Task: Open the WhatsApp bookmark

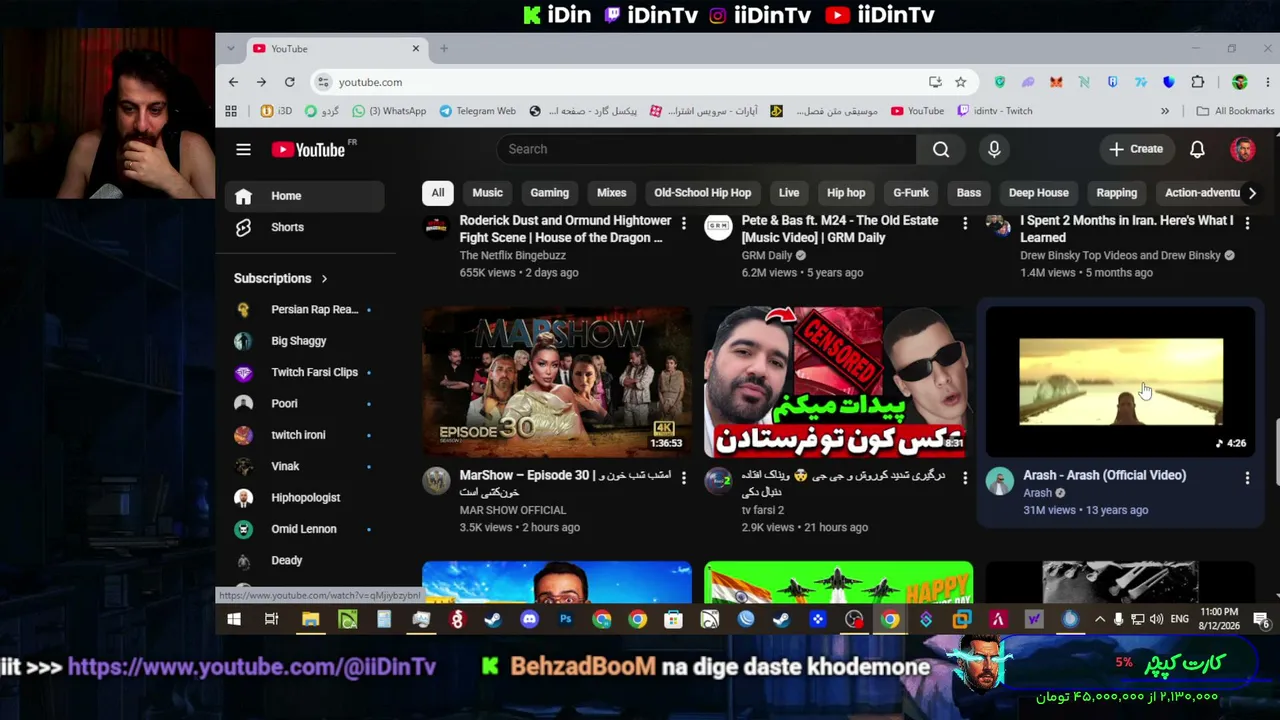Action: click(x=389, y=111)
